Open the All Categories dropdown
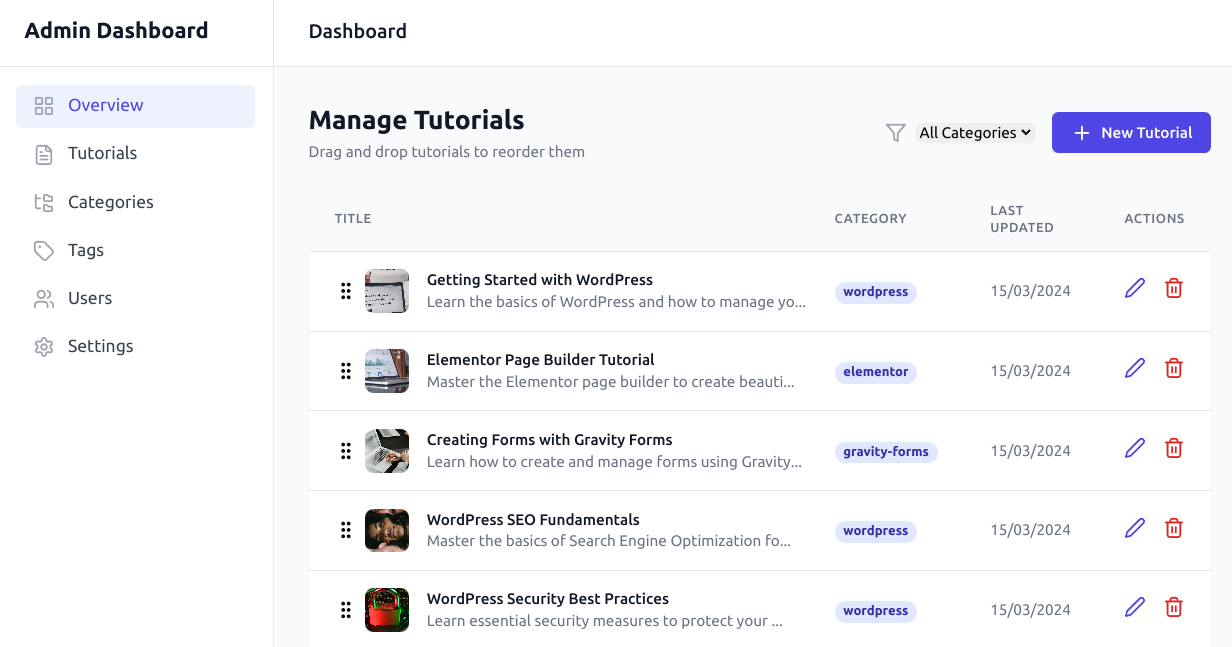Screen dimensions: 1232x647 974,133
